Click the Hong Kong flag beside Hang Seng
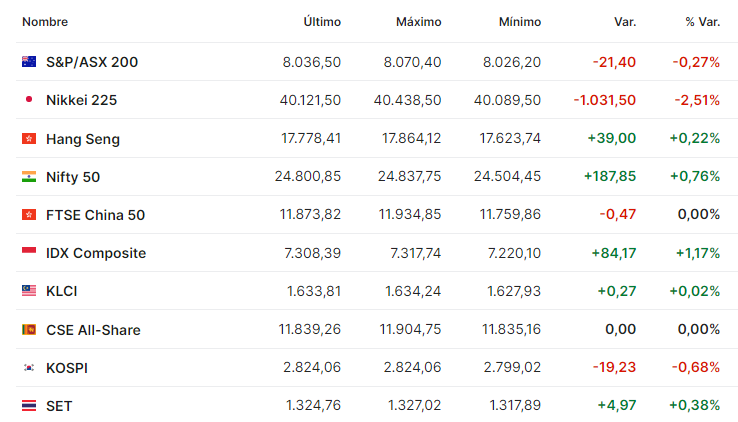 point(29,138)
